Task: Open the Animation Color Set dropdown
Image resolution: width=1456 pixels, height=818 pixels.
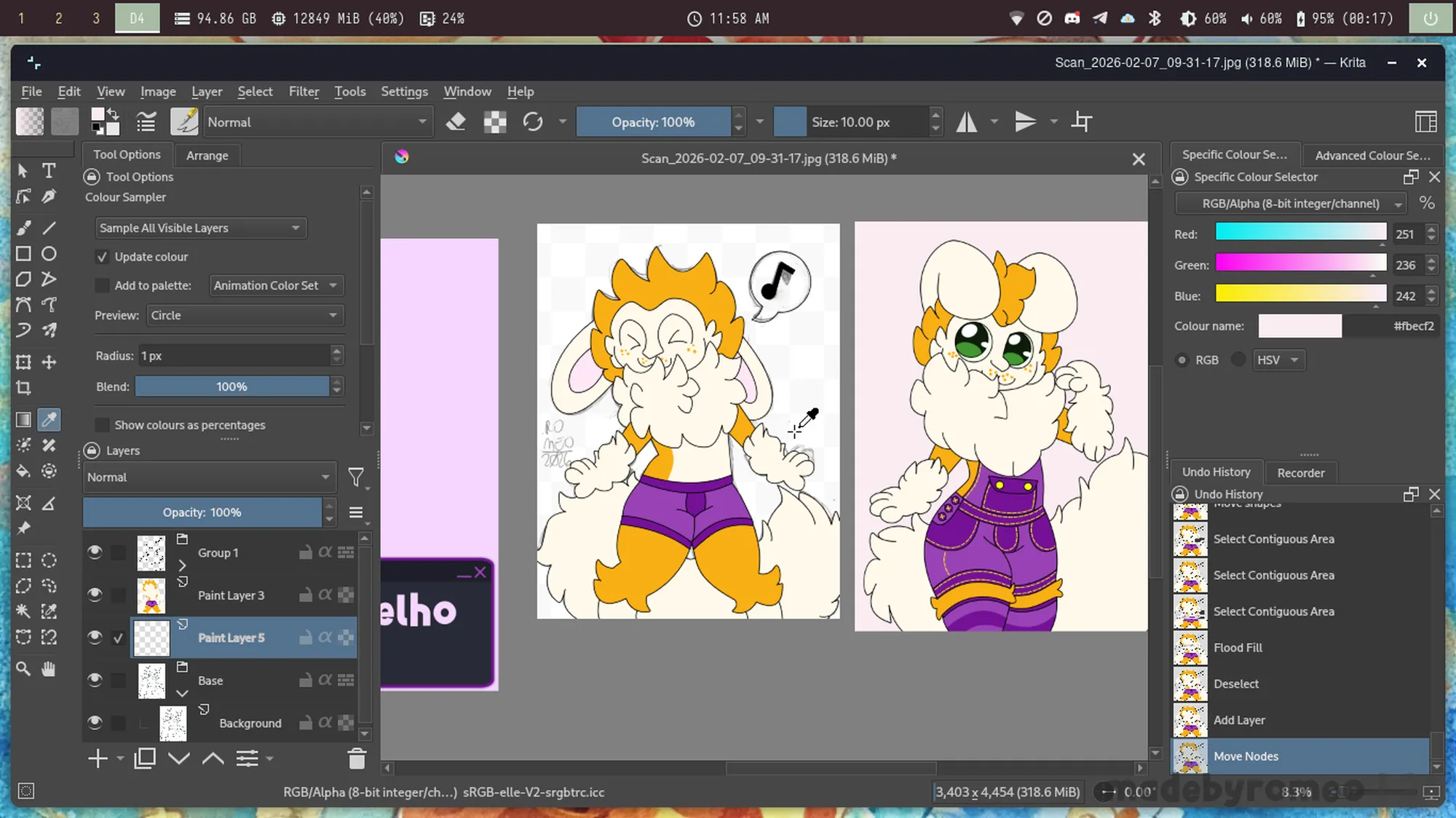Action: [275, 285]
